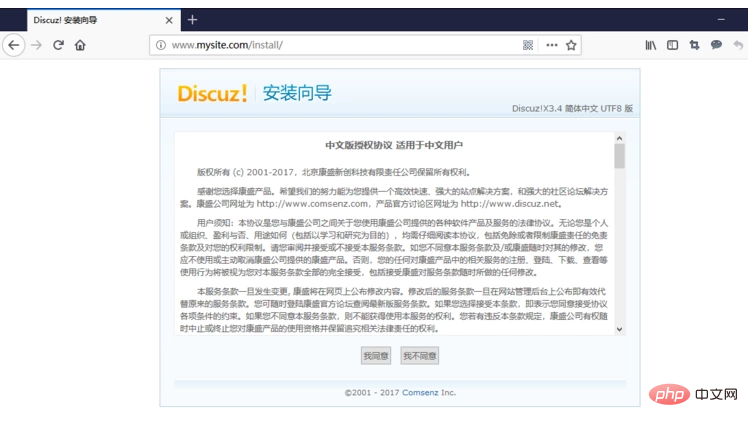This screenshot has width=748, height=427.
Task: Decline with the 我不同意 button
Action: [420, 355]
